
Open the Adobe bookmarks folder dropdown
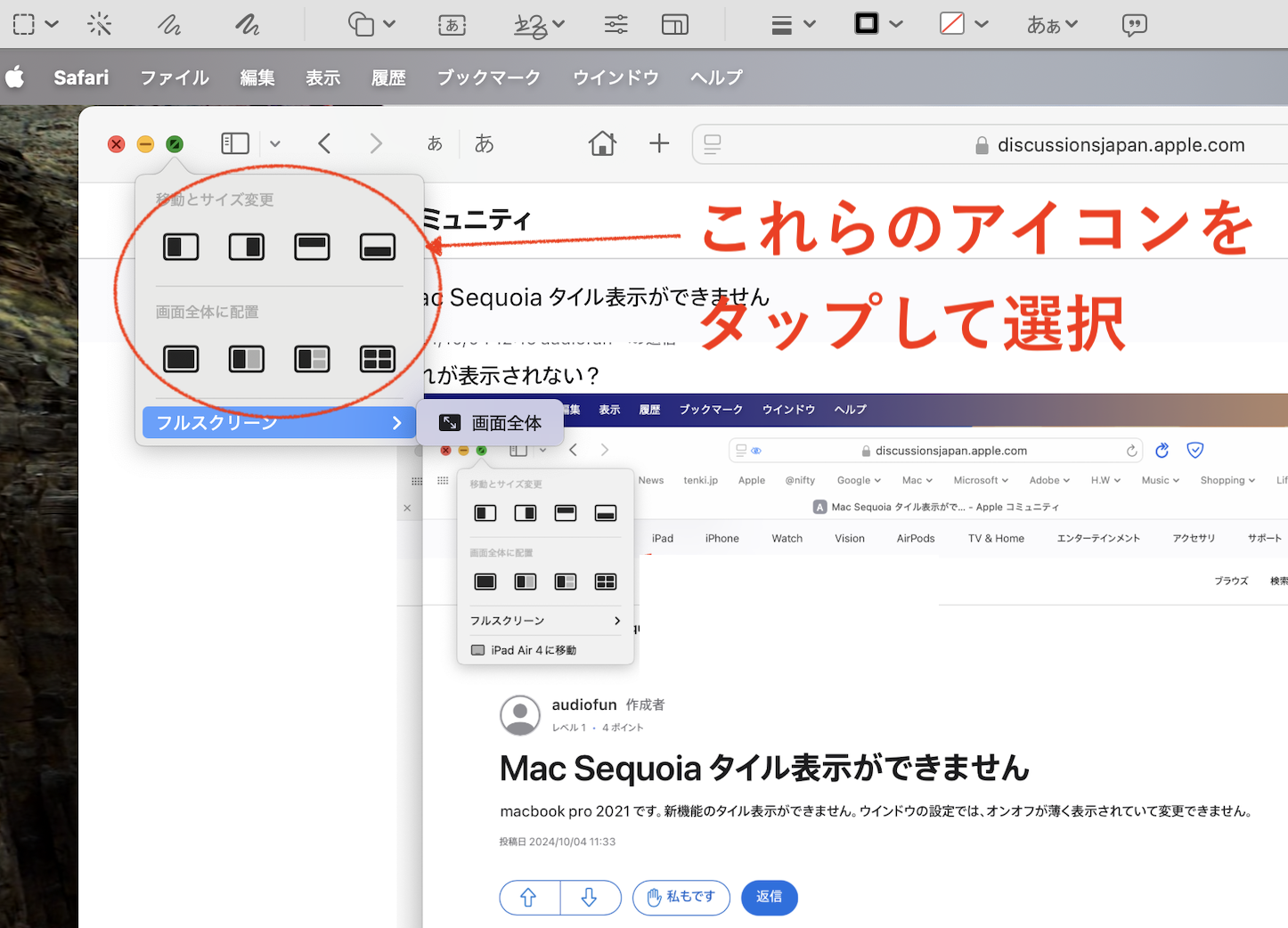tap(1049, 480)
